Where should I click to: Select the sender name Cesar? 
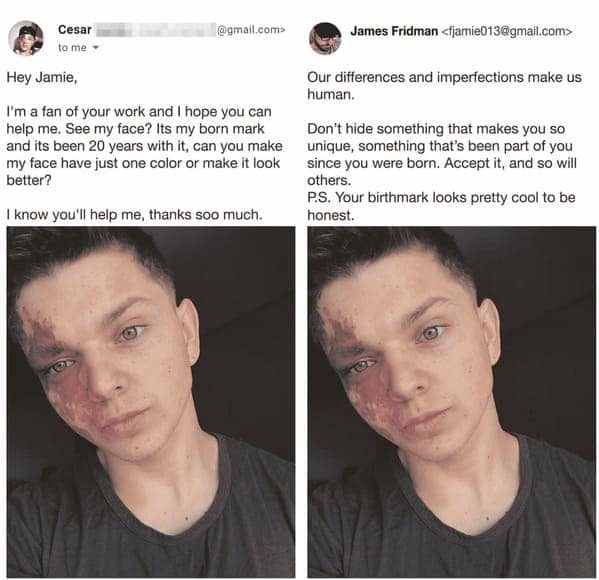[x=74, y=29]
